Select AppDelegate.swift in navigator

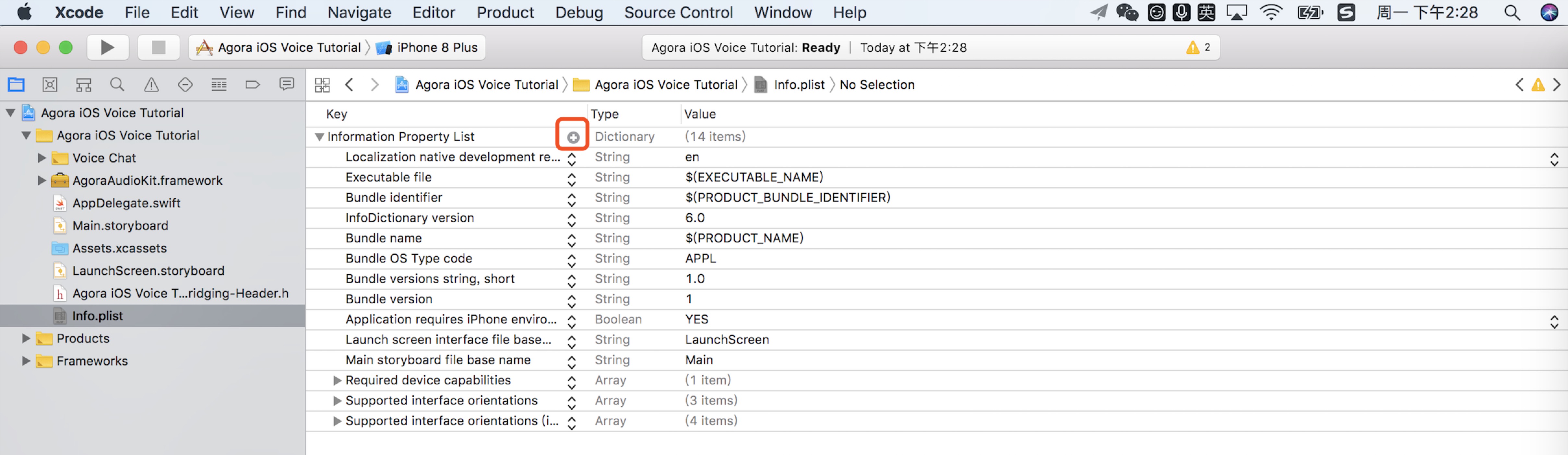pyautogui.click(x=126, y=203)
